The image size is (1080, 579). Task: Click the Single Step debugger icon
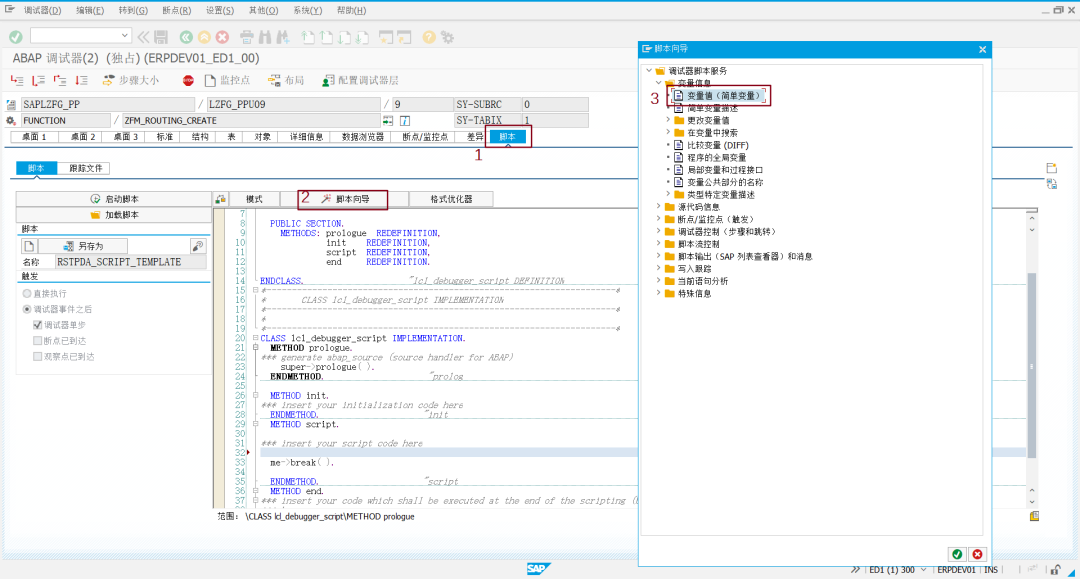tap(17, 81)
